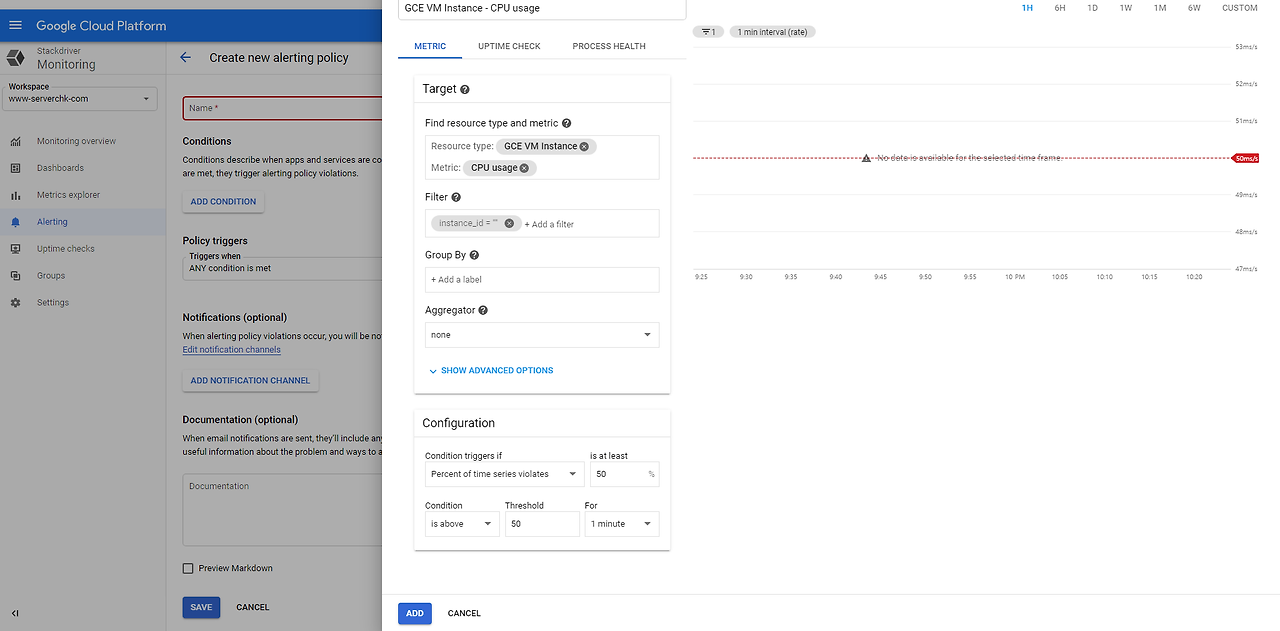The width and height of the screenshot is (1280, 631).
Task: Open Metrics explorer in sidebar
Action: (x=68, y=195)
